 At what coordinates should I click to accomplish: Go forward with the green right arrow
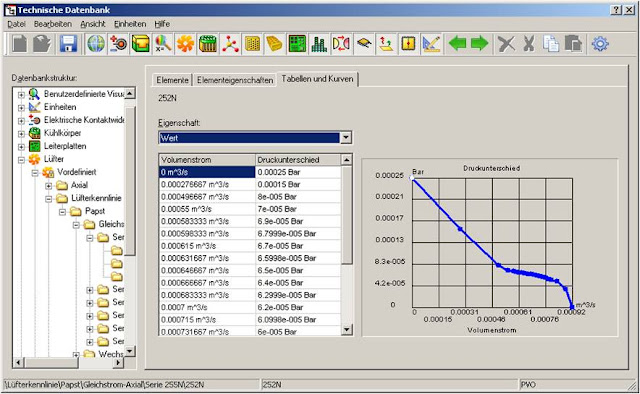[479, 43]
